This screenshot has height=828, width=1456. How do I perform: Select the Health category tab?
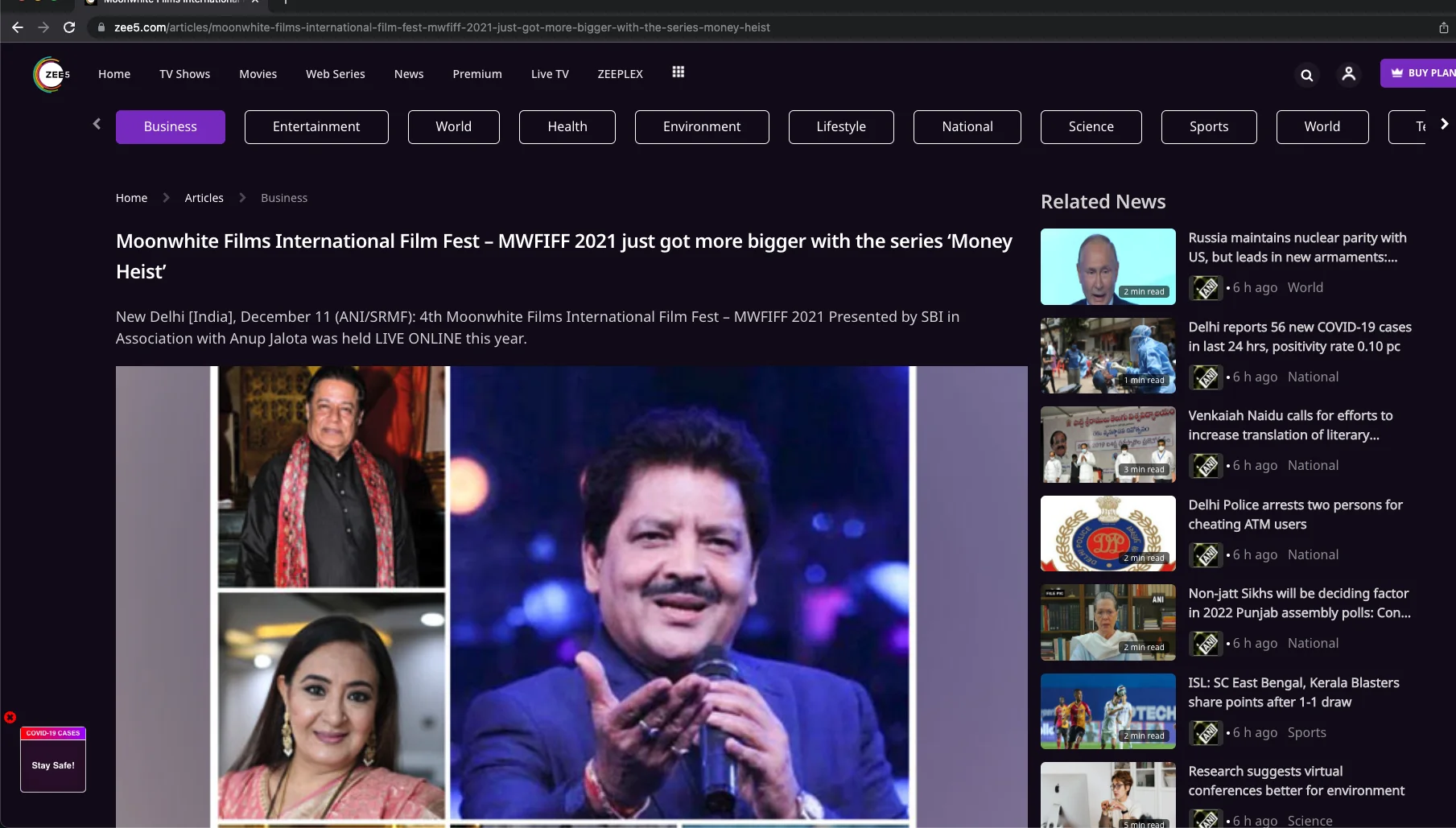[567, 127]
